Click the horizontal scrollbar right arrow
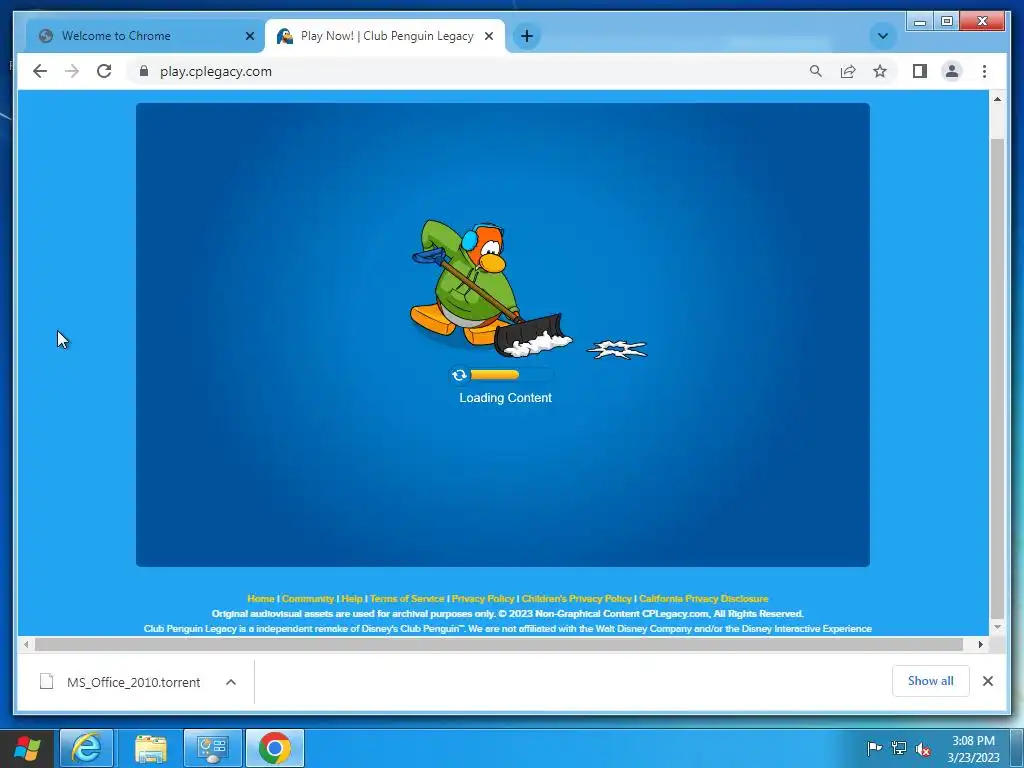This screenshot has height=768, width=1024. [980, 645]
